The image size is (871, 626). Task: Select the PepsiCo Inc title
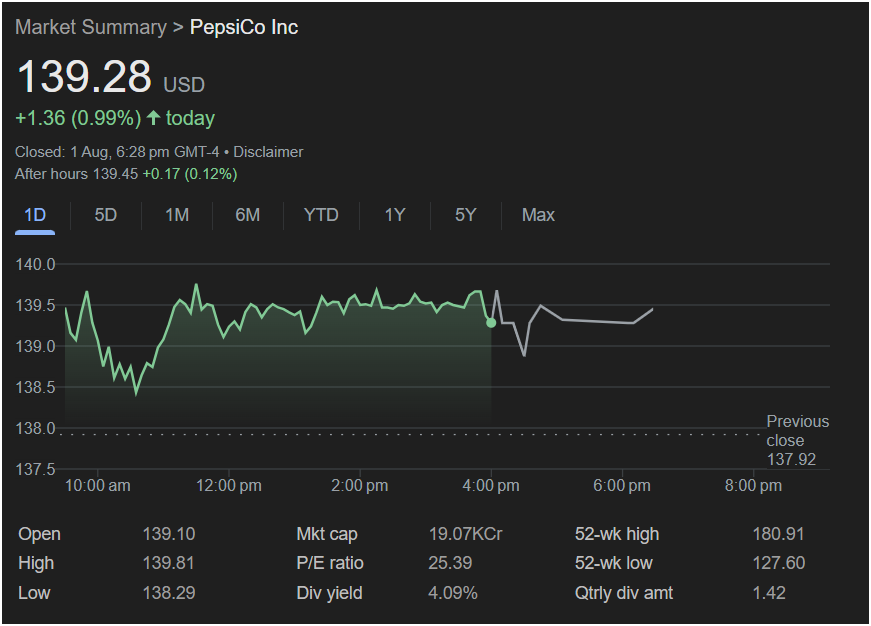[244, 27]
